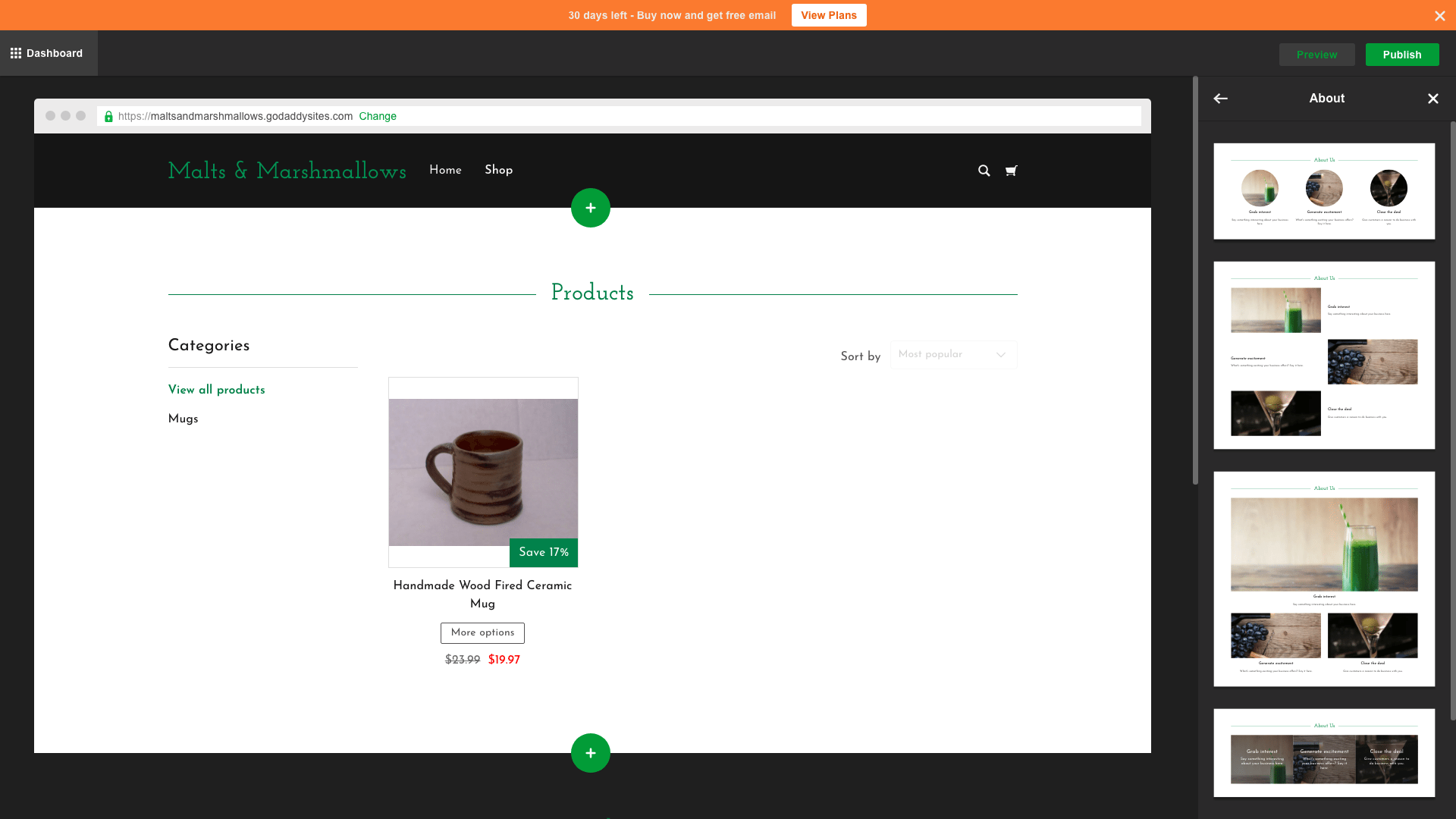Open the site search magnifier icon

984,171
